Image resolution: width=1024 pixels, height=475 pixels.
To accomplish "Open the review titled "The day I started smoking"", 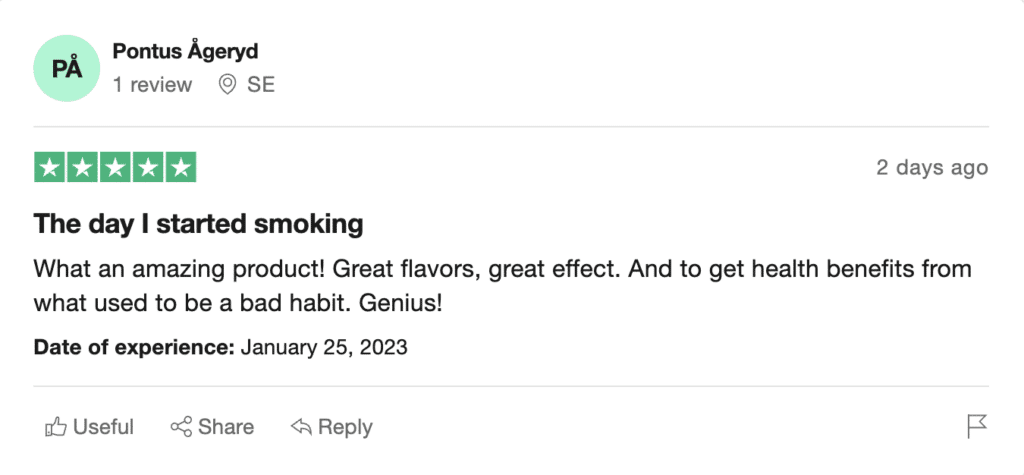I will [198, 224].
